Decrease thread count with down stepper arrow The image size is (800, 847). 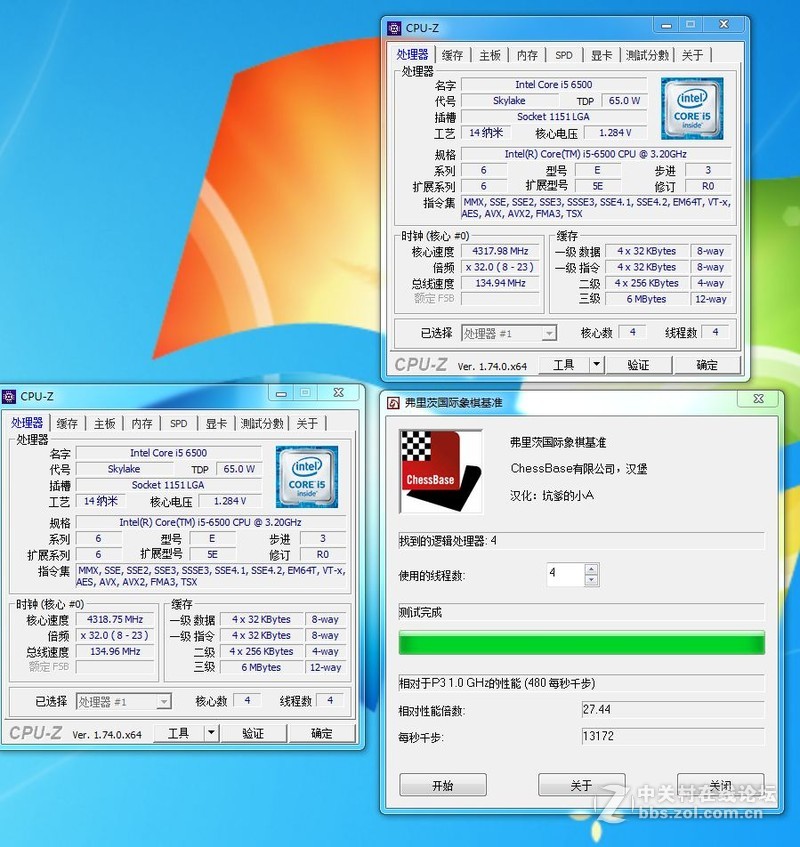click(591, 581)
